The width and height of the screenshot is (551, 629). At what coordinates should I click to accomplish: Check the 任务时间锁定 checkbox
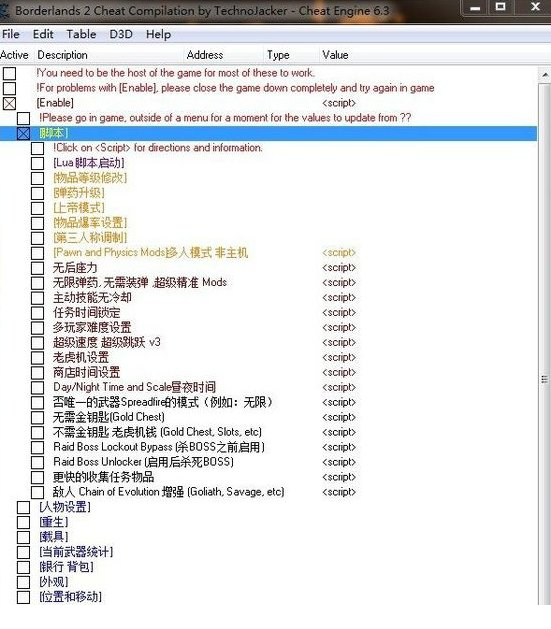[37, 313]
